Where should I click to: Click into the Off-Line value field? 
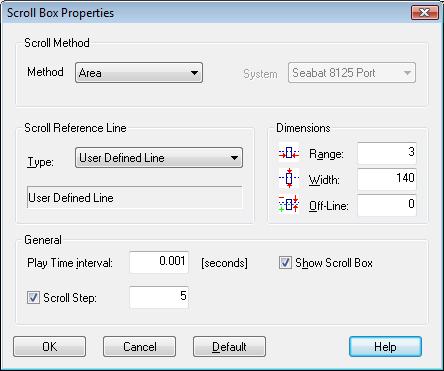pyautogui.click(x=387, y=205)
